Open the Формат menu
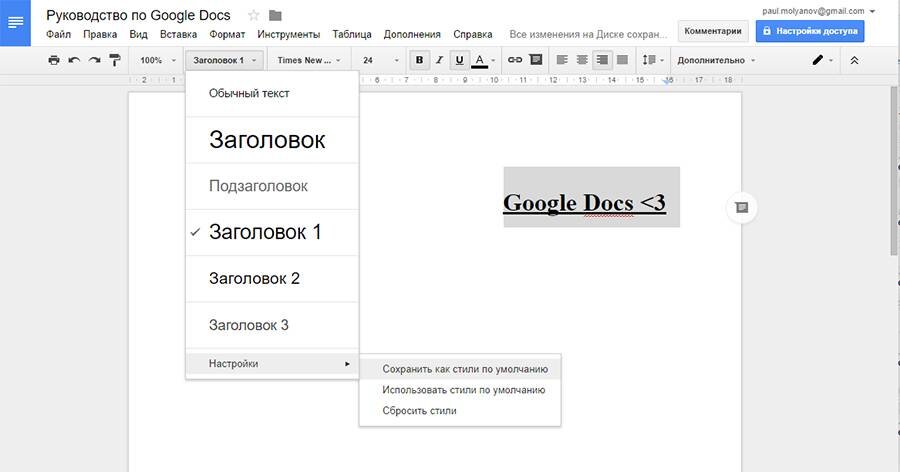The height and width of the screenshot is (472, 900). (227, 34)
